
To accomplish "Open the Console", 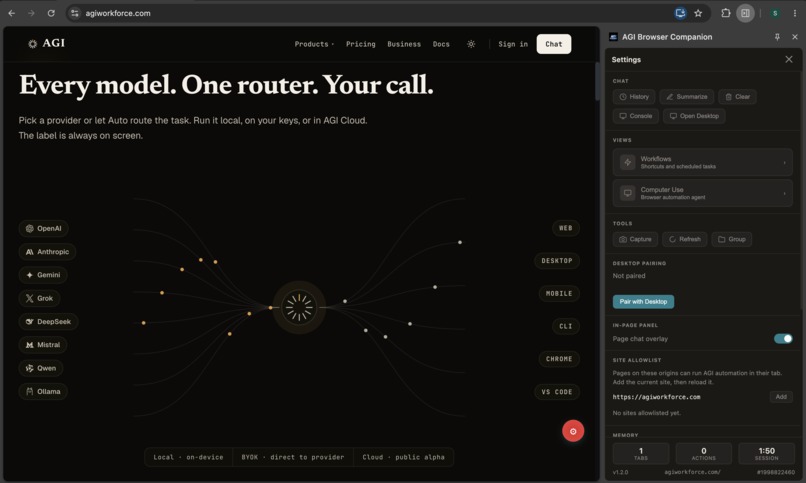I will [635, 116].
